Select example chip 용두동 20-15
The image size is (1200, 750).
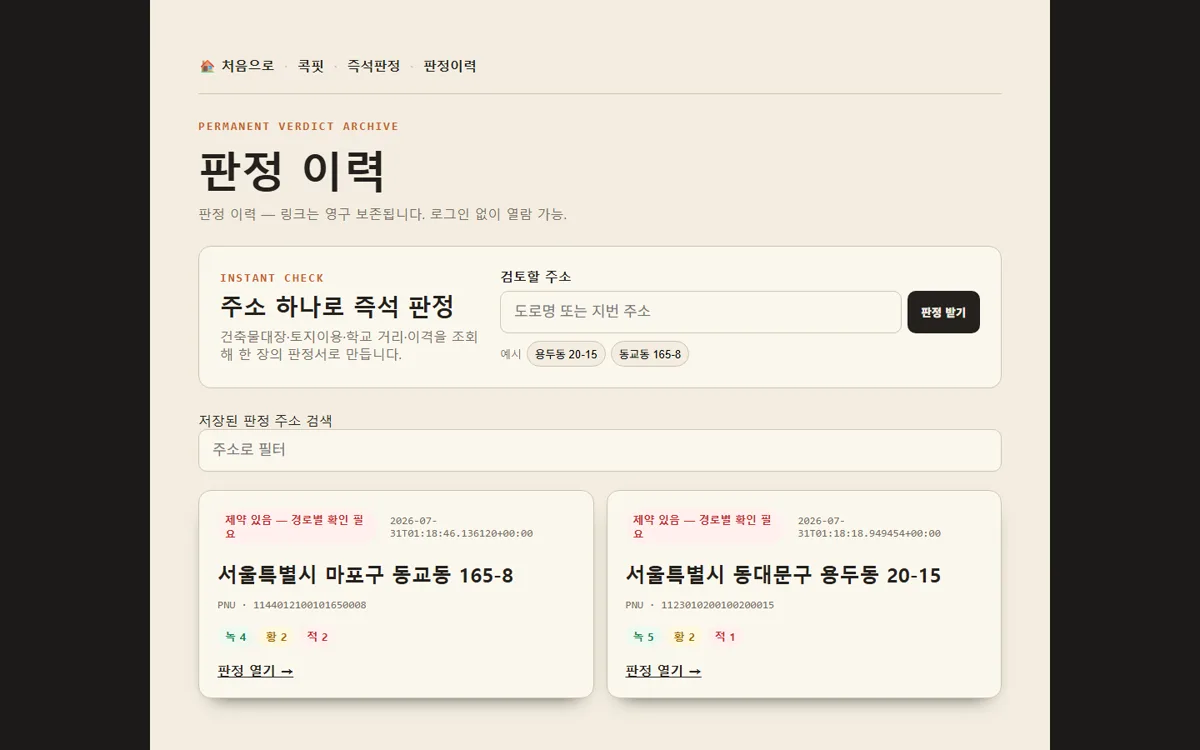click(566, 354)
